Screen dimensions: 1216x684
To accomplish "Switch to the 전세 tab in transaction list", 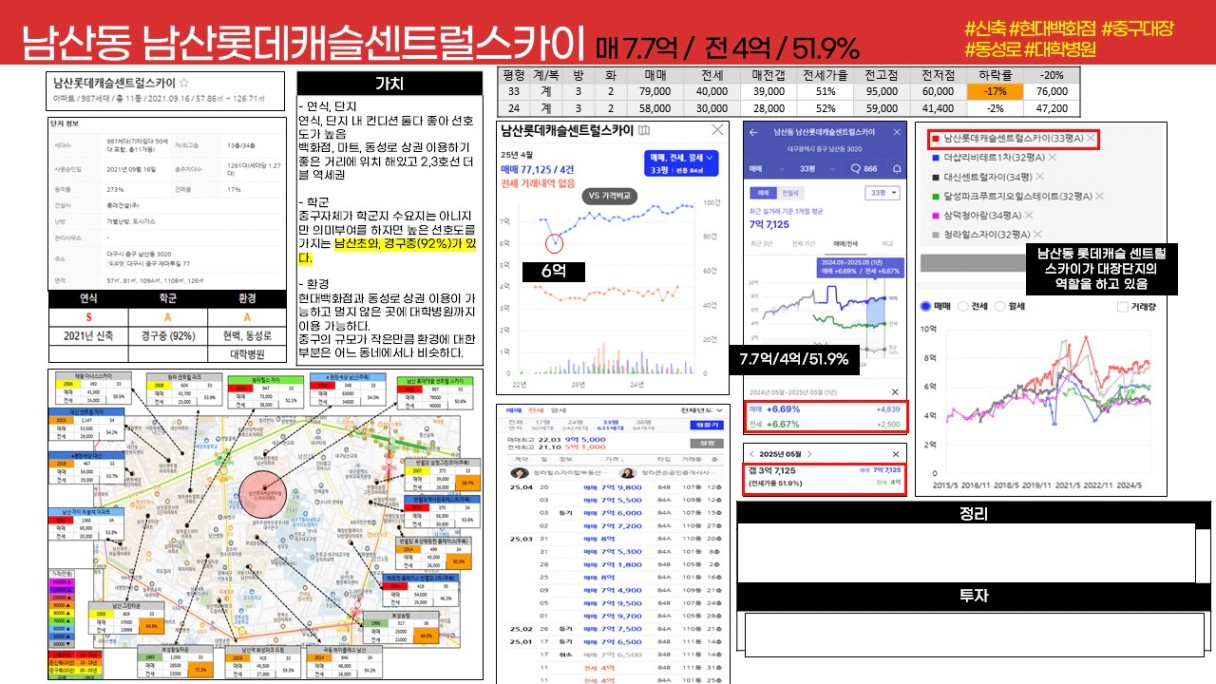I will coord(534,410).
